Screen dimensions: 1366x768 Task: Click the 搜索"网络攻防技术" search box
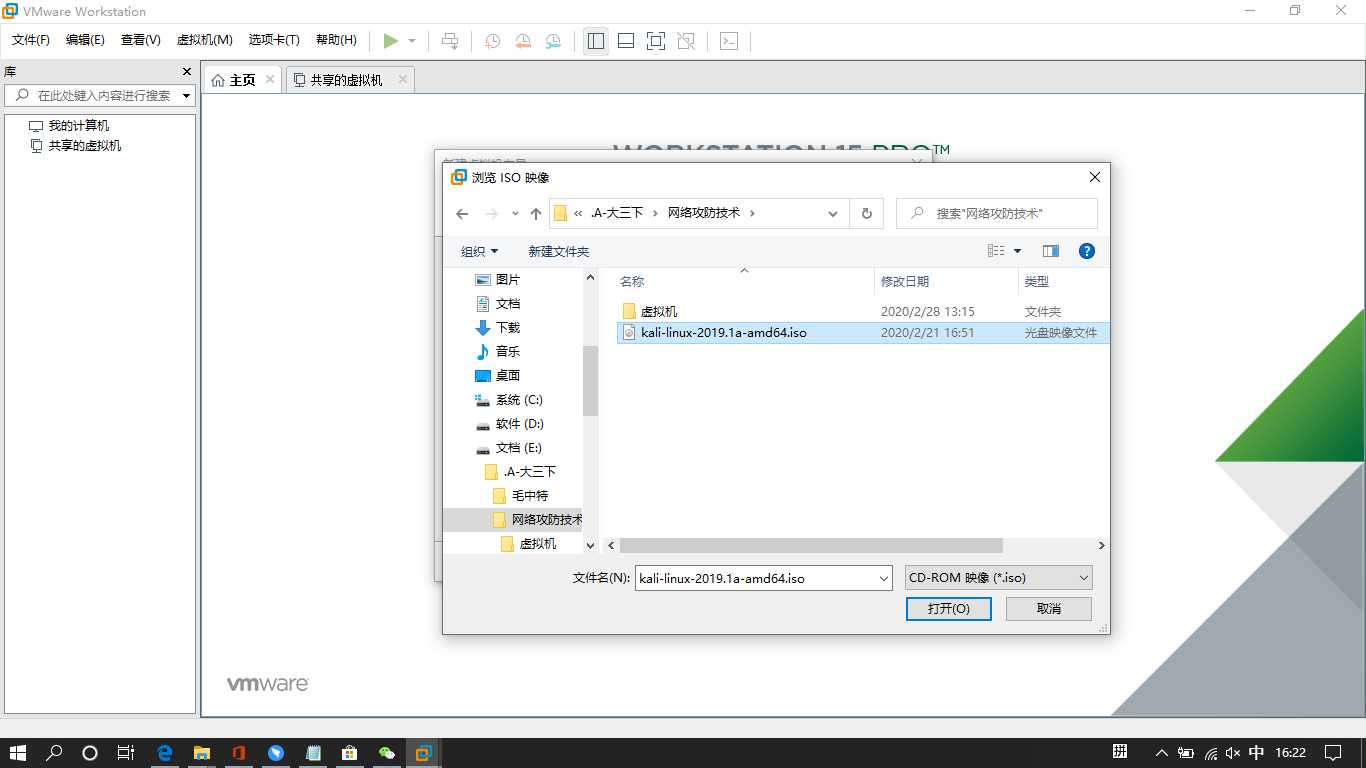click(x=997, y=213)
